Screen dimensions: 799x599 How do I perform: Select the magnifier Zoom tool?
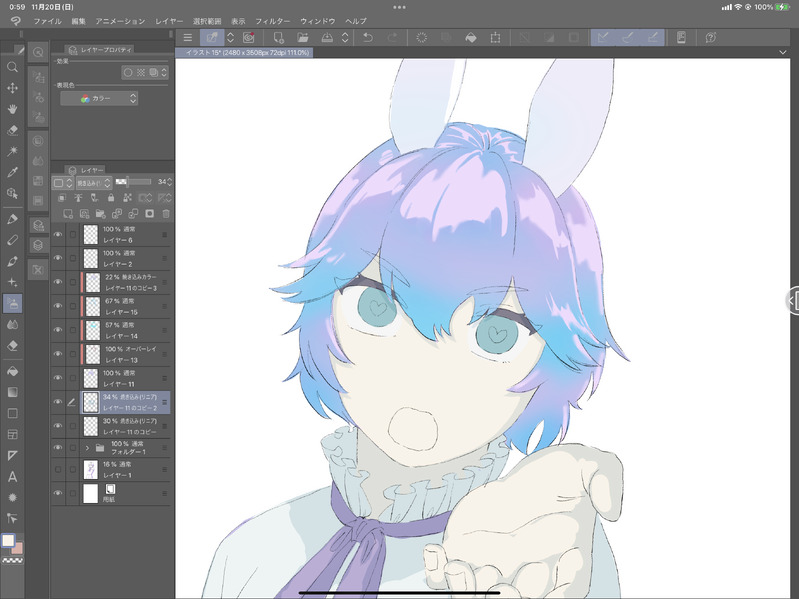[x=12, y=67]
